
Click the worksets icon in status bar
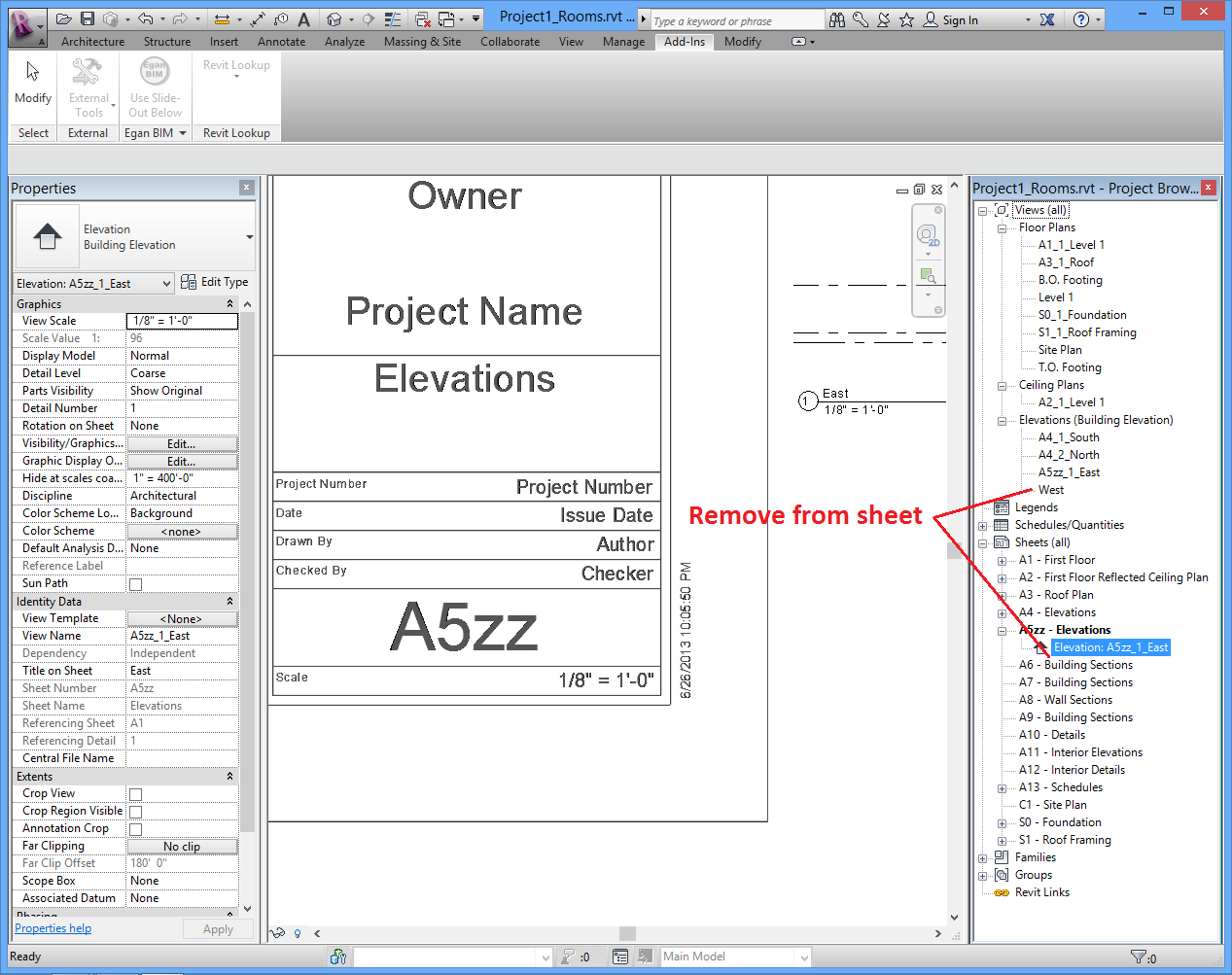(338, 957)
